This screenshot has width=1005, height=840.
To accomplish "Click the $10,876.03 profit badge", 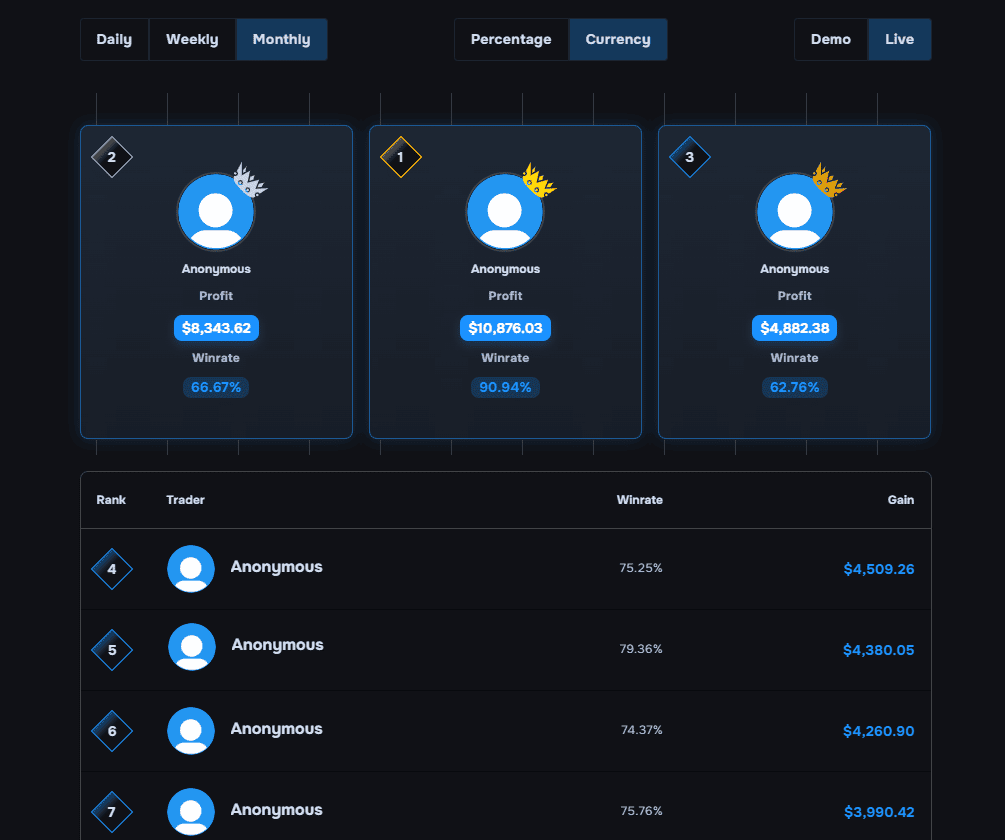I will click(505, 328).
